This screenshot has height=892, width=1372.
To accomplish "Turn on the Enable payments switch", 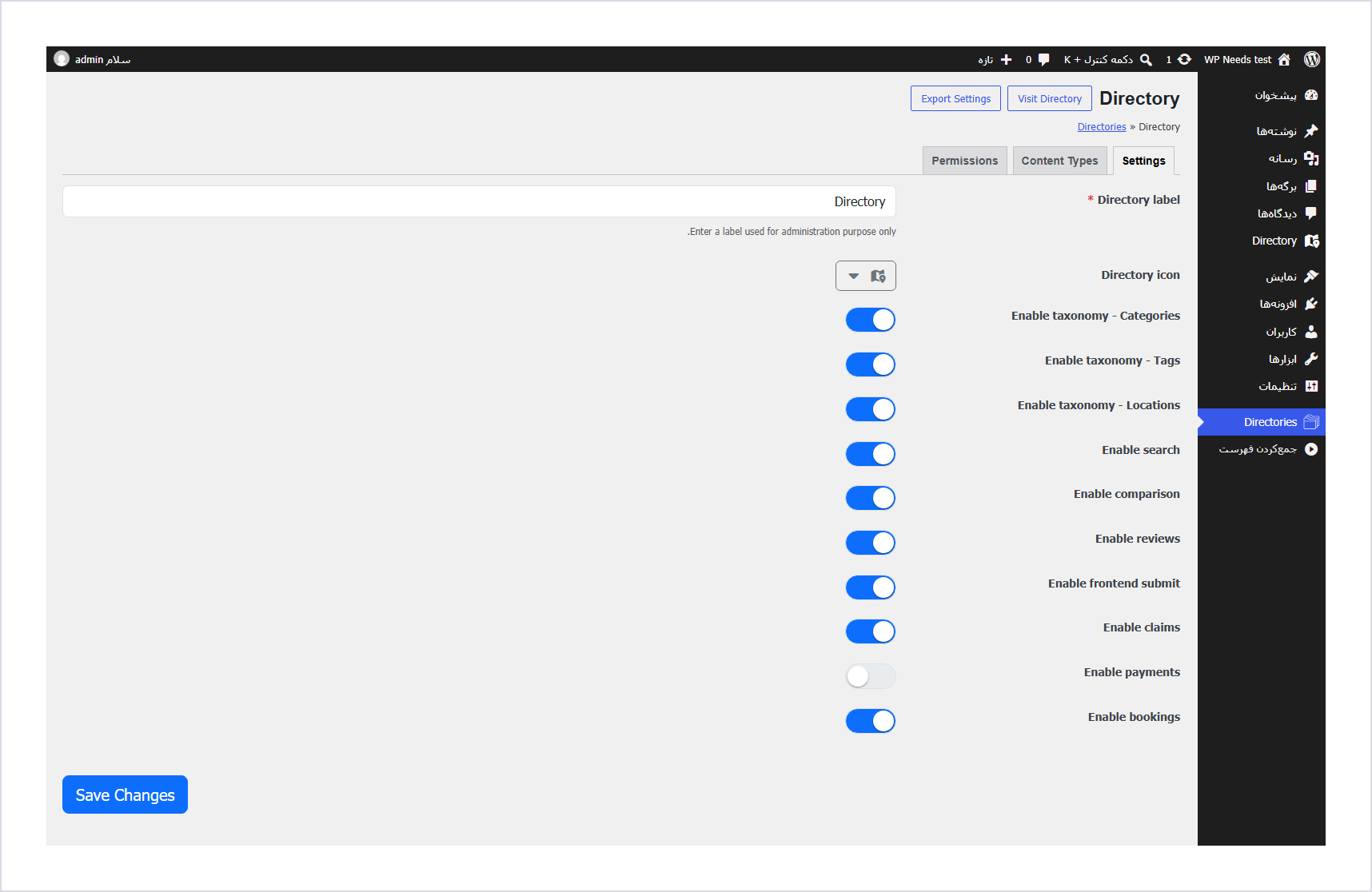I will coord(871,676).
